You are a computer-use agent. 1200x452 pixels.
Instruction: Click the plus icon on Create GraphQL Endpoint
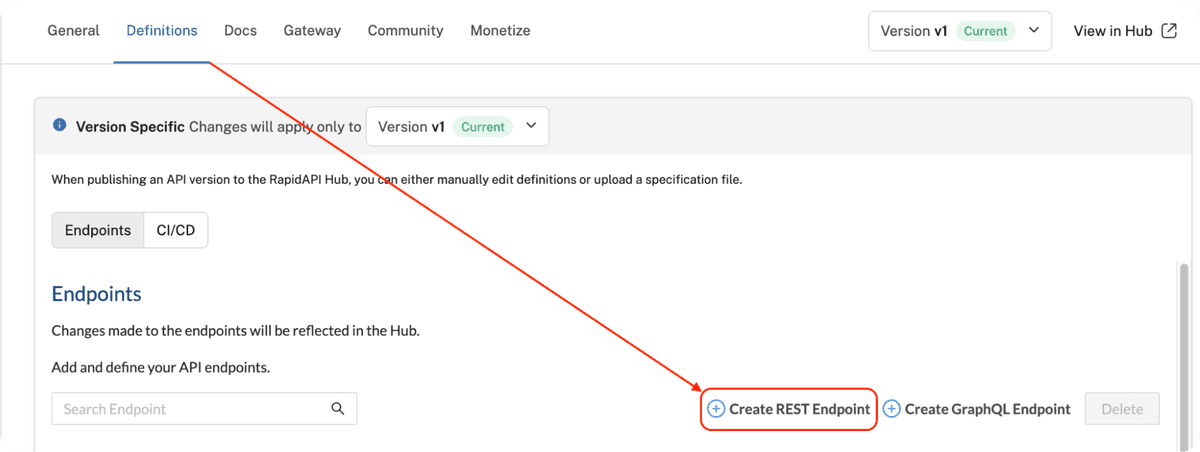point(892,409)
